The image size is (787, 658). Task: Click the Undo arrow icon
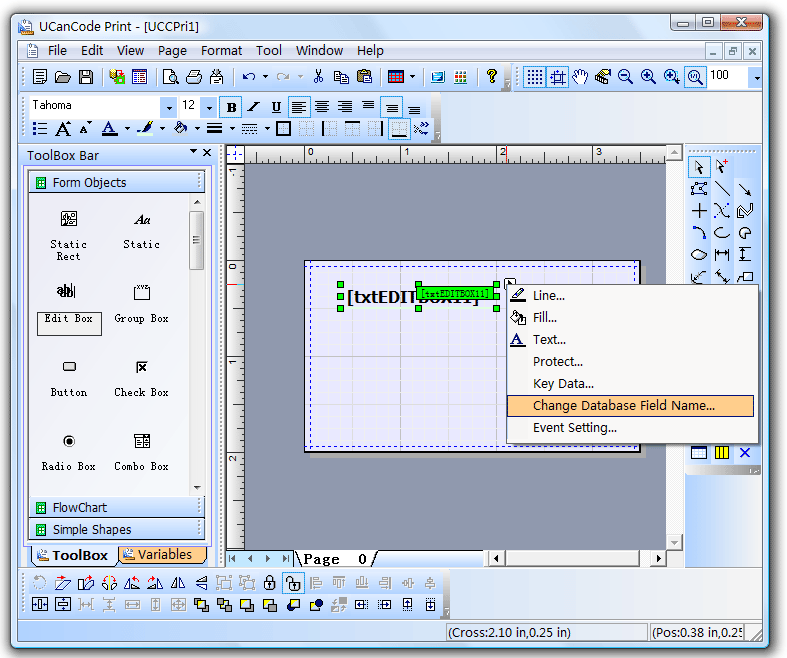point(248,77)
